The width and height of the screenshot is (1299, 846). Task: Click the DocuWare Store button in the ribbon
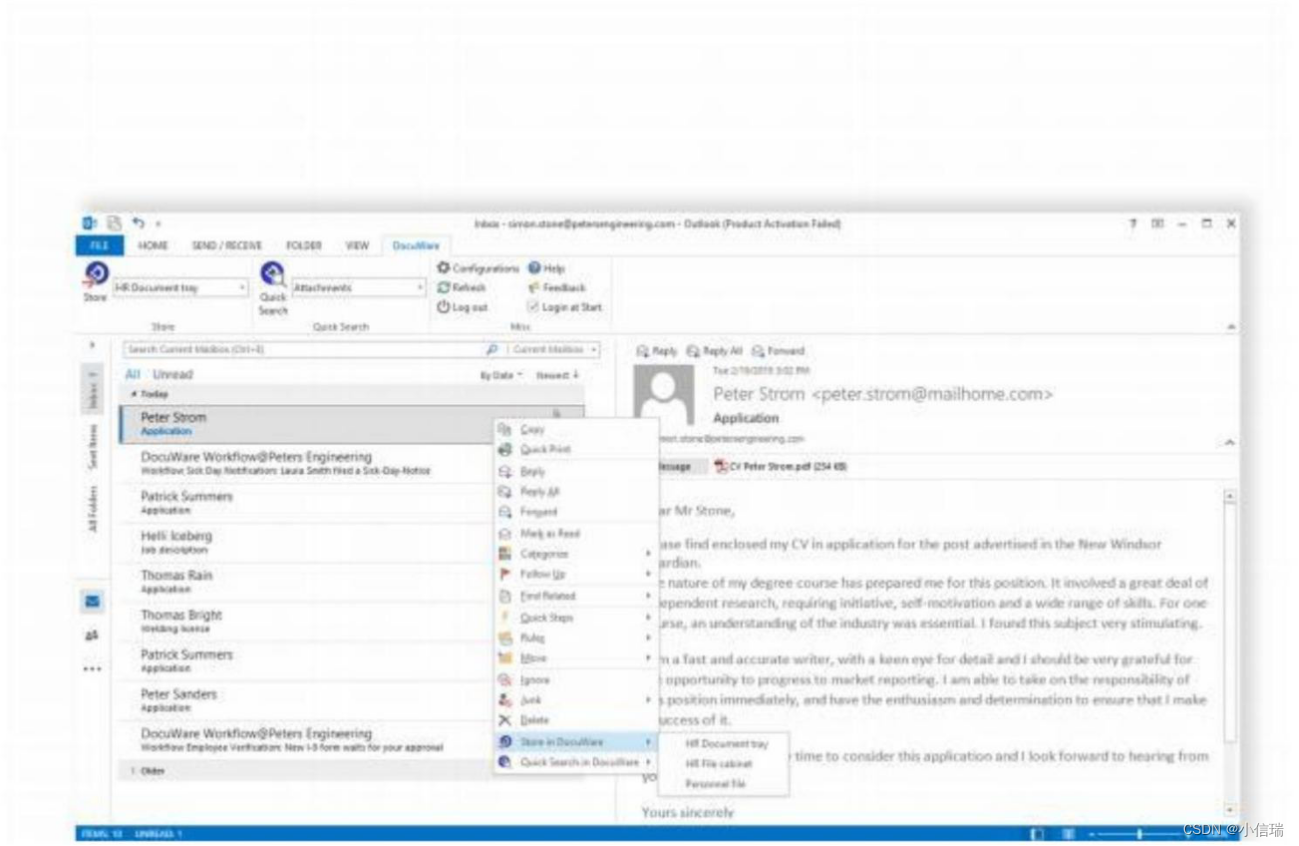tap(96, 282)
